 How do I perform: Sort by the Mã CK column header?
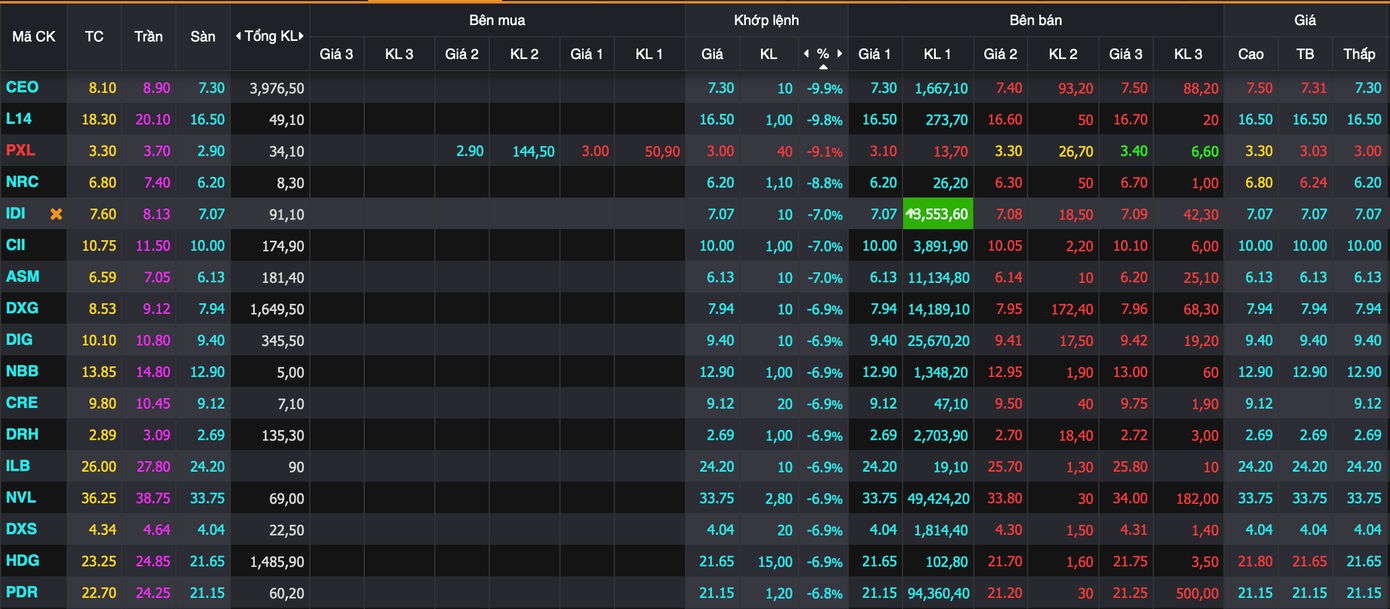pos(33,36)
